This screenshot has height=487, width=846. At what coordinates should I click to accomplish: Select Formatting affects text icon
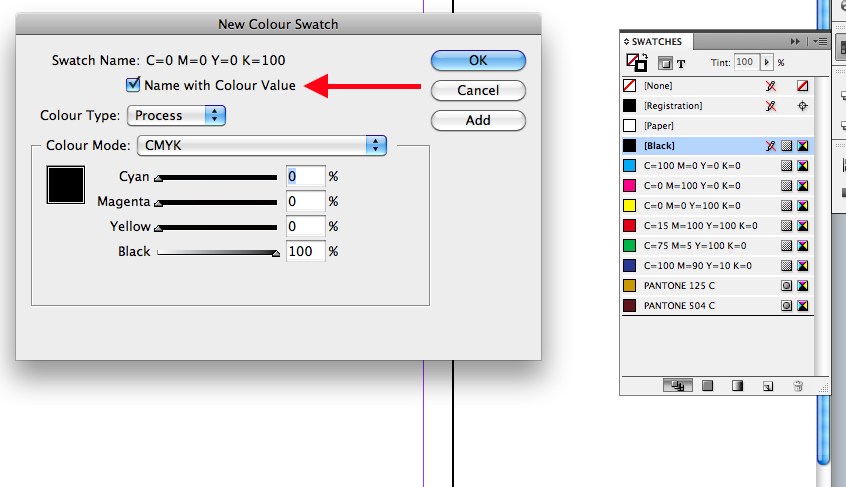tap(681, 63)
